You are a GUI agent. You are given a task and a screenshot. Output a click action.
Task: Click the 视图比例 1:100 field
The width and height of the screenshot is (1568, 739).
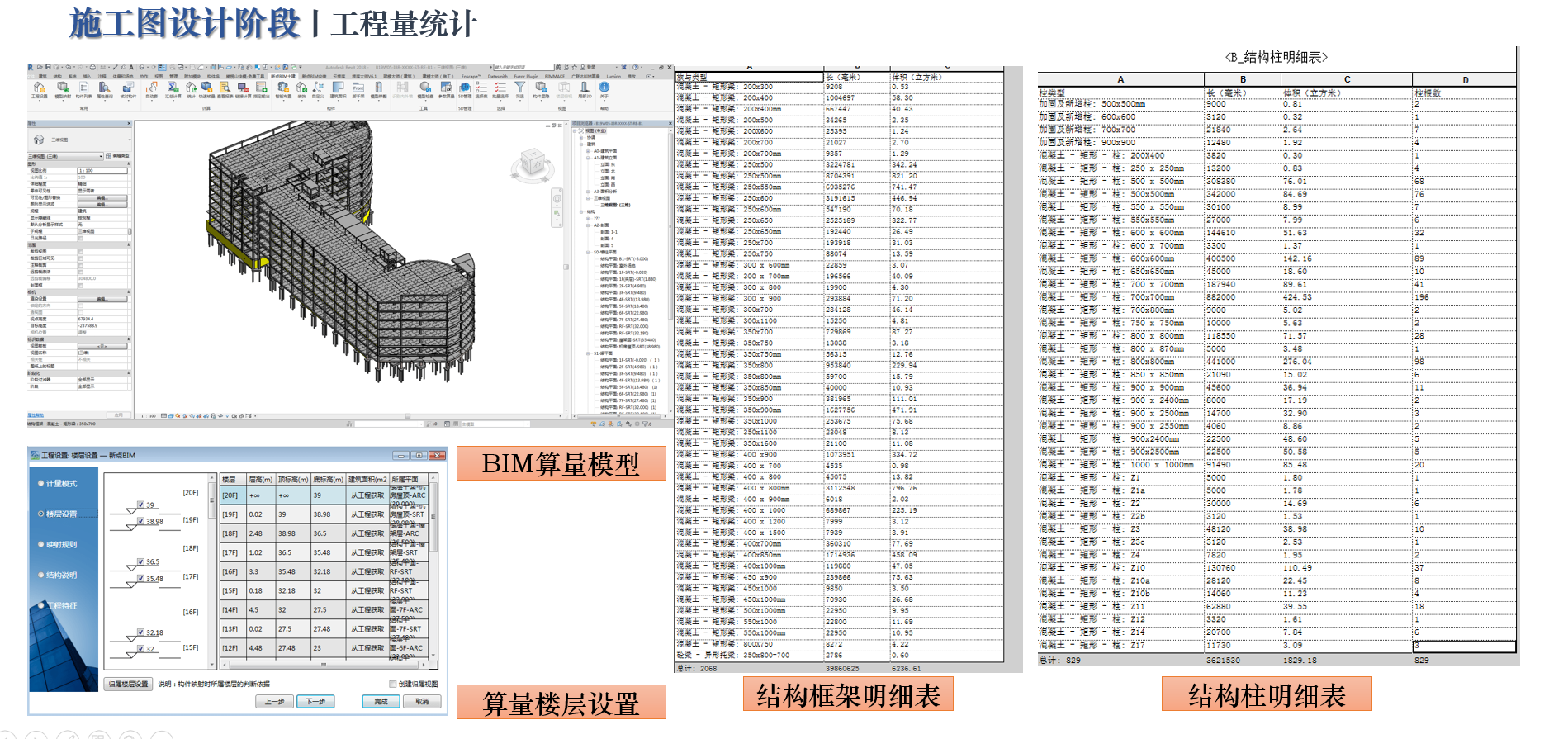coord(102,171)
